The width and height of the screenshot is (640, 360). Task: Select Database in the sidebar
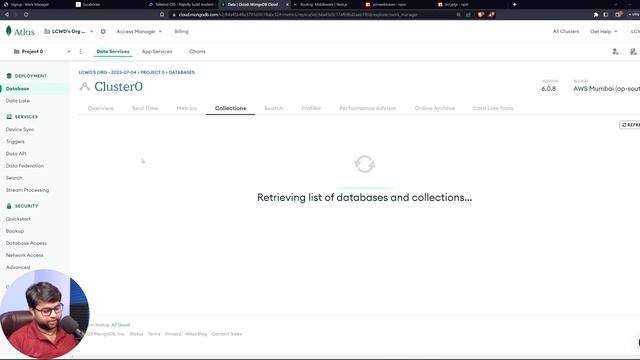(17, 89)
